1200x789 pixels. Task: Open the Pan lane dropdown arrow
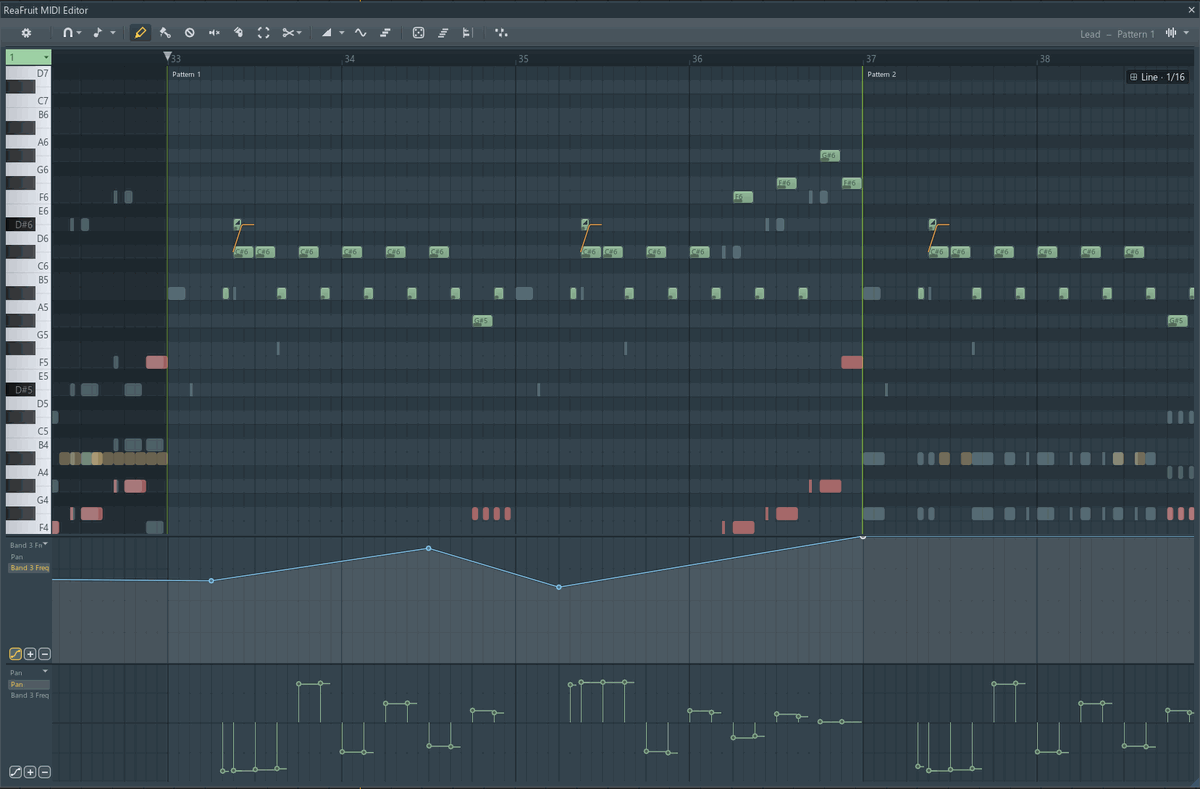coord(46,673)
